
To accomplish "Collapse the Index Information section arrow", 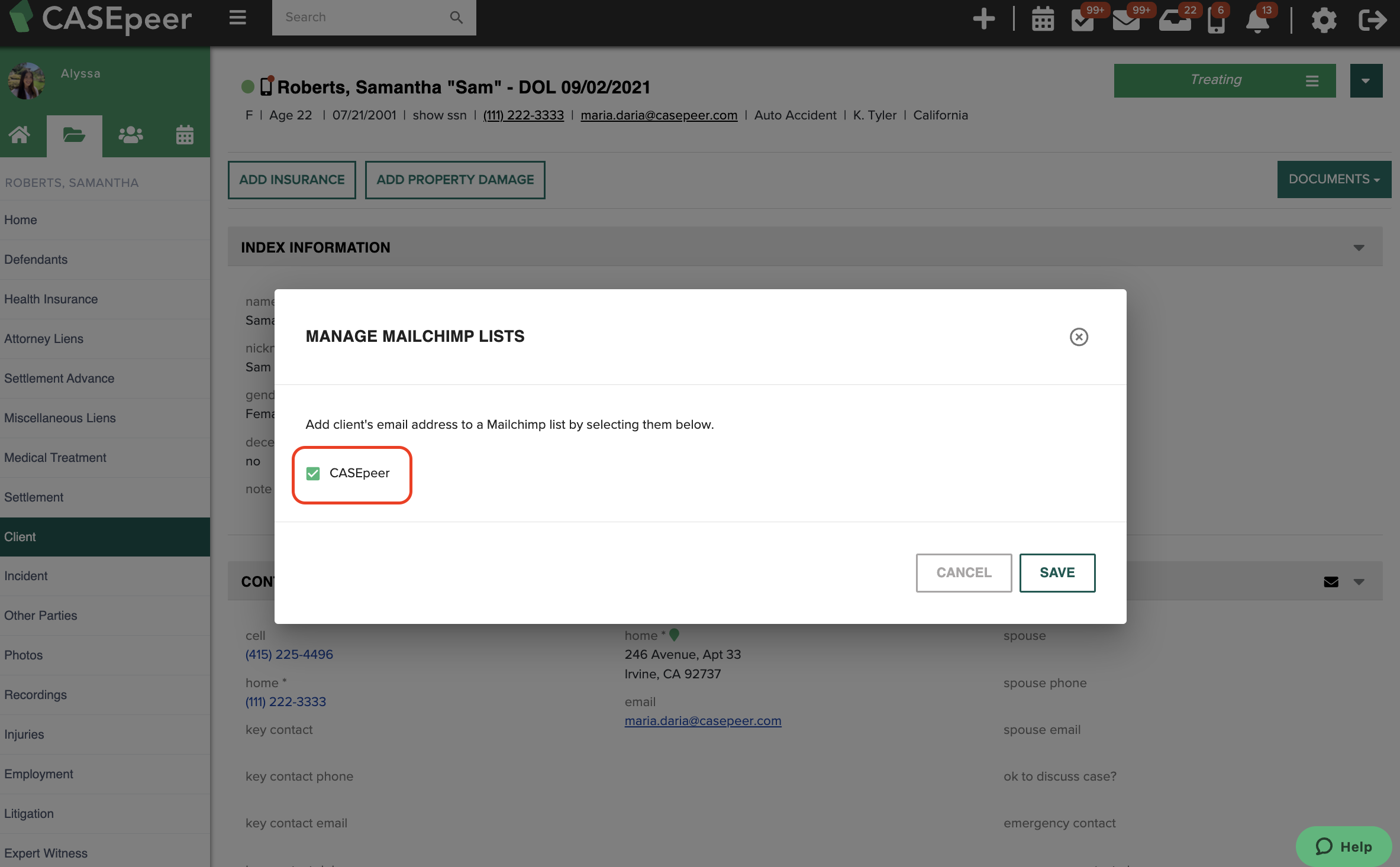I will [x=1359, y=248].
